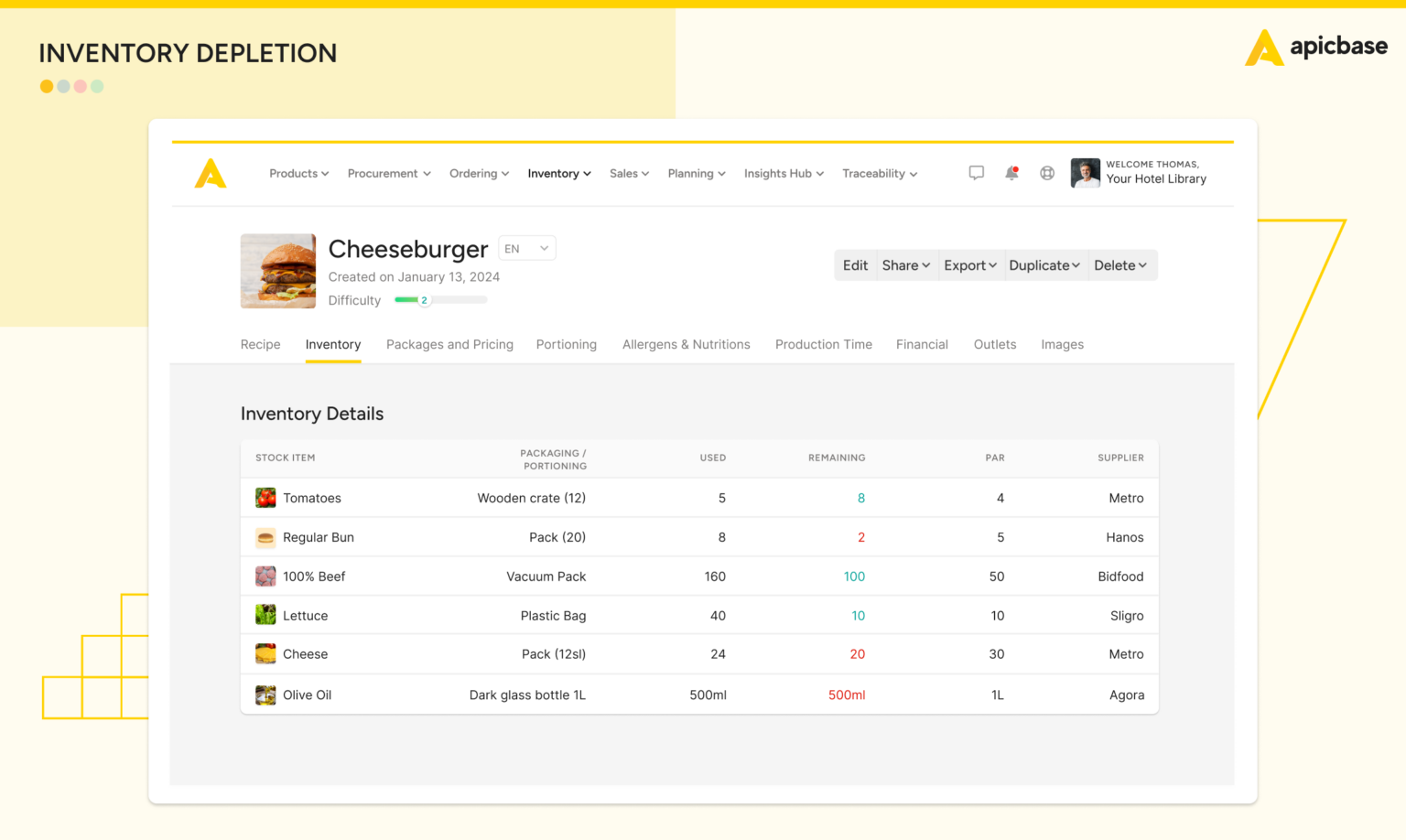Click the difficulty level progress bar
This screenshot has height=840, width=1406.
click(440, 299)
